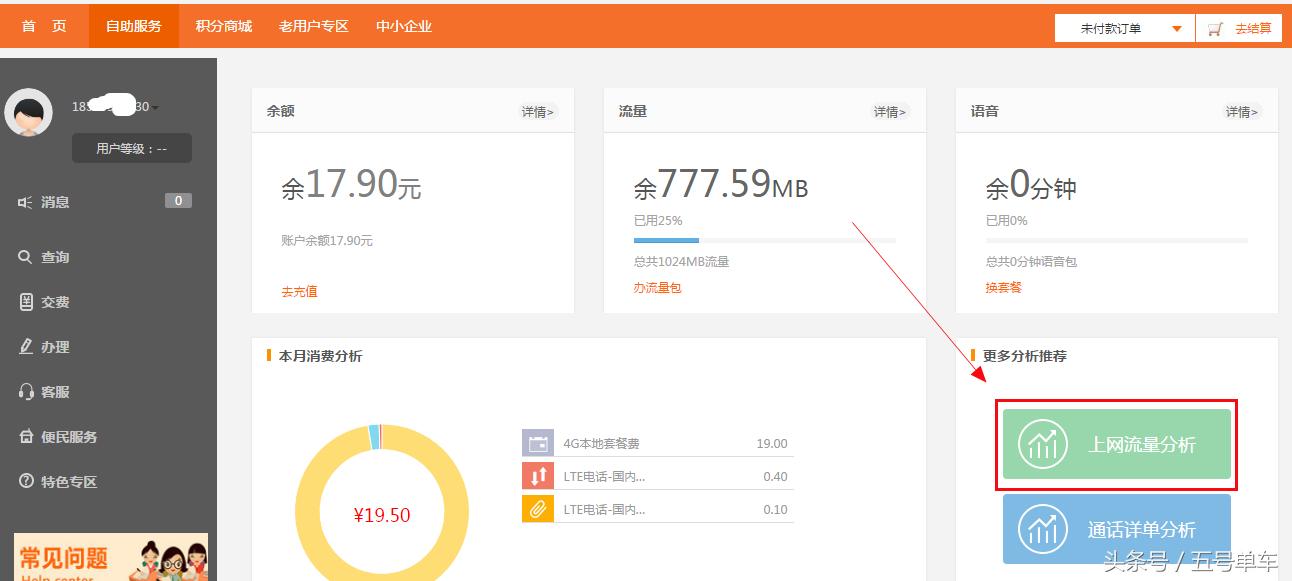1292x581 pixels.
Task: Click the red dropdown arrow next to 未付款订单
Action: (x=1176, y=27)
